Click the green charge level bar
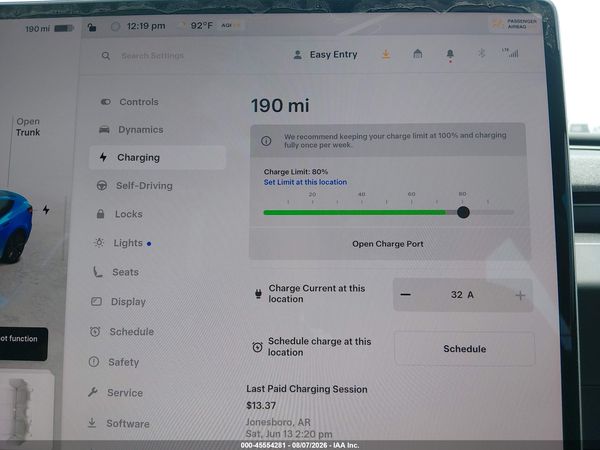600x450 pixels. [354, 212]
